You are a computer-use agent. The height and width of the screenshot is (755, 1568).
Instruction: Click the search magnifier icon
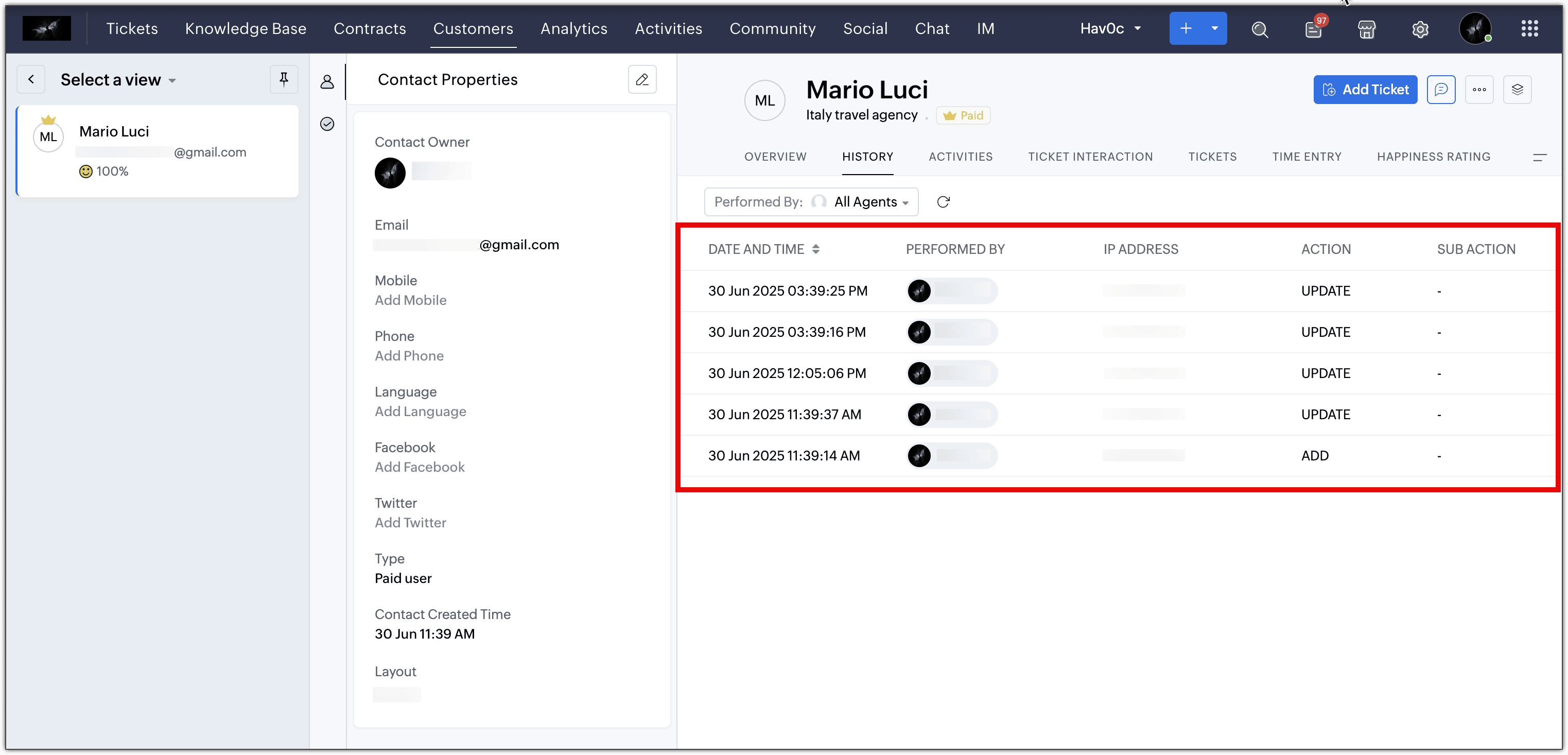(1259, 29)
